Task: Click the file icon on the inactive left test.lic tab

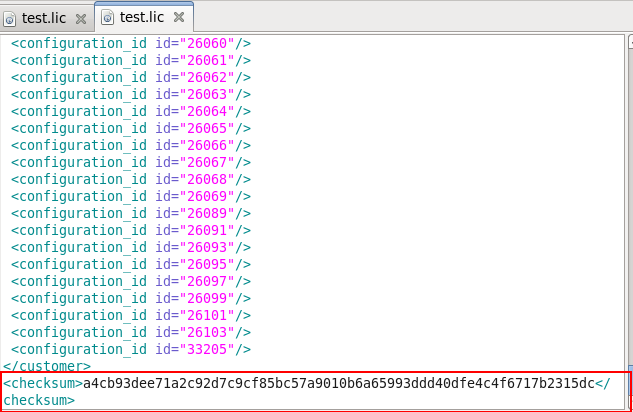Action: click(11, 18)
